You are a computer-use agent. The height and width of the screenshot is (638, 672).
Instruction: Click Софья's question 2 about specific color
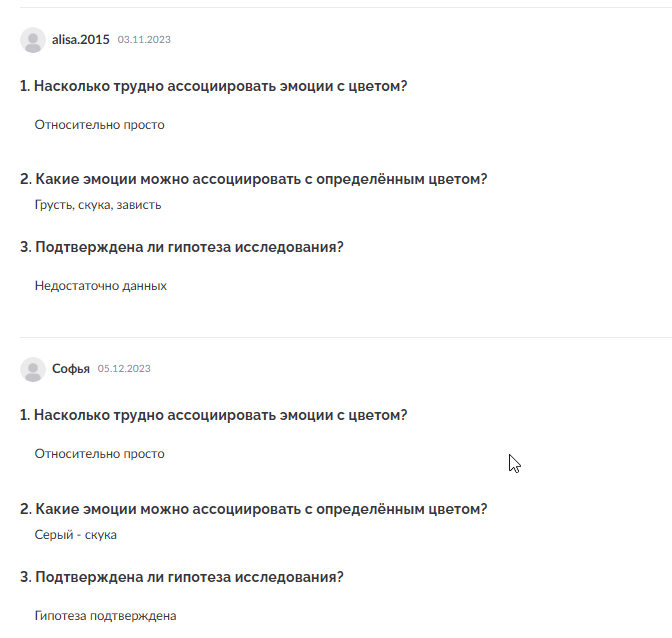(254, 509)
